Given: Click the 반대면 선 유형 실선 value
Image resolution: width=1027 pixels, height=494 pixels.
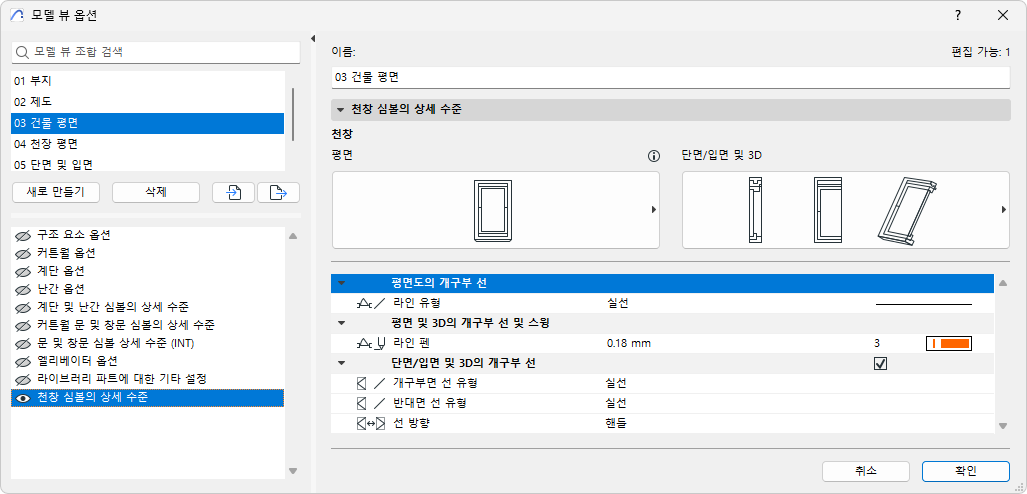Looking at the screenshot, I should [x=618, y=403].
